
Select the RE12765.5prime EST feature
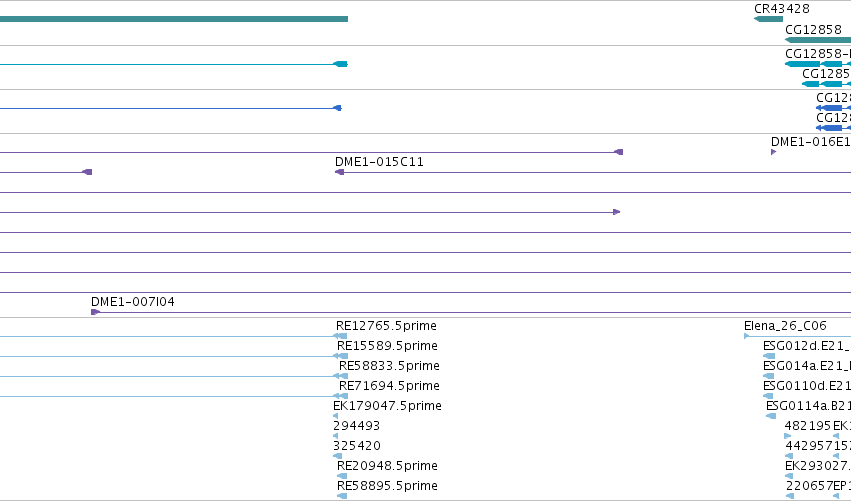pos(340,337)
